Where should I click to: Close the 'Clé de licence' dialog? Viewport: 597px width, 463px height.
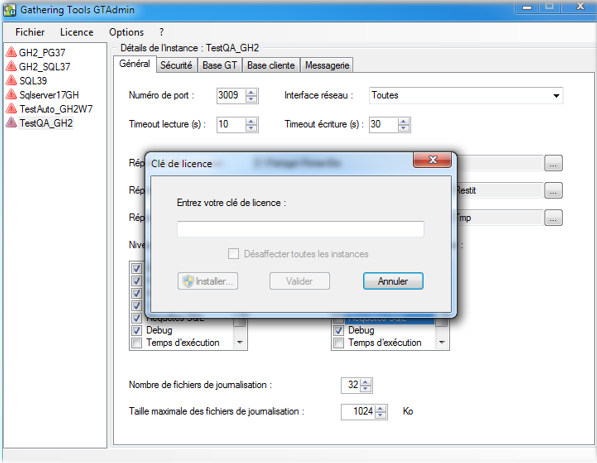tap(433, 160)
